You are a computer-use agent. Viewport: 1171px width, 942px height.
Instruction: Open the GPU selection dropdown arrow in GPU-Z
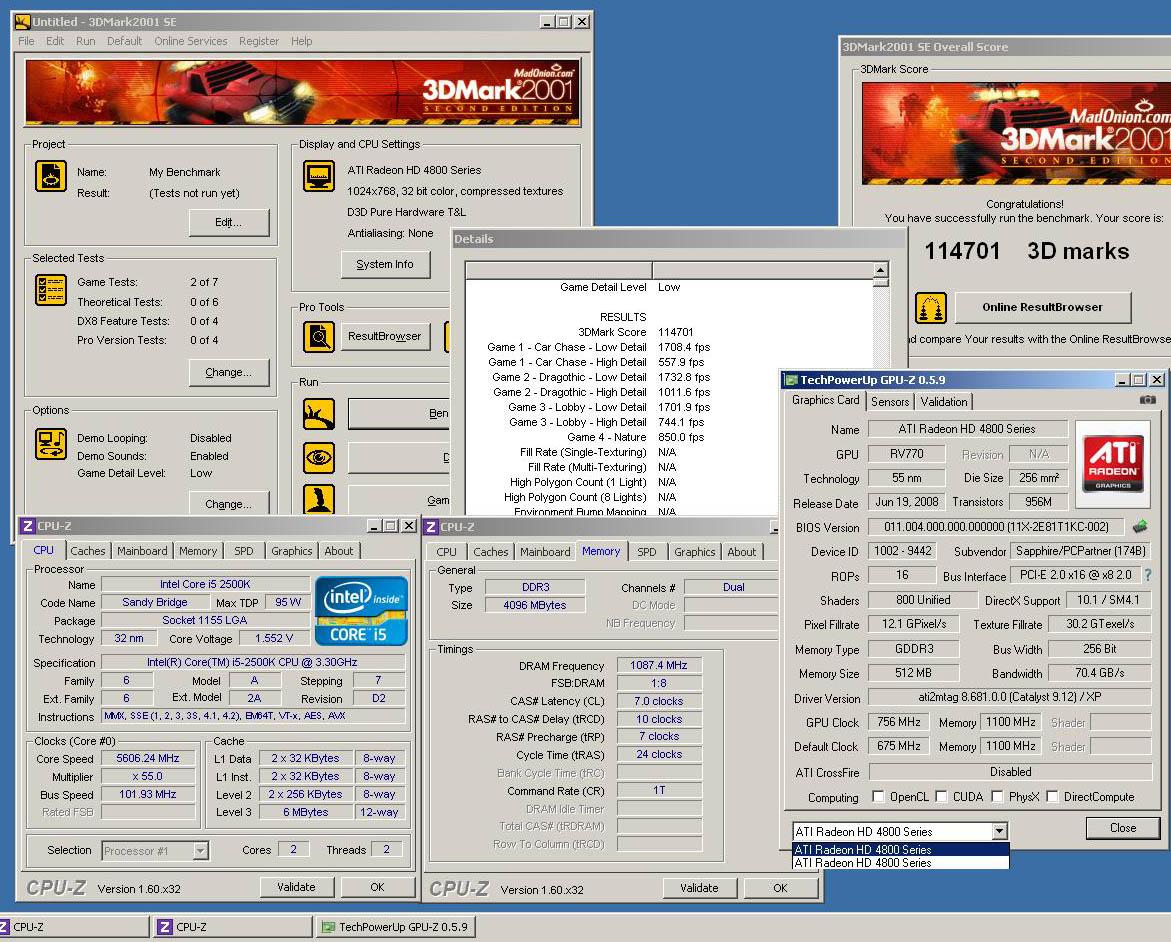(999, 831)
